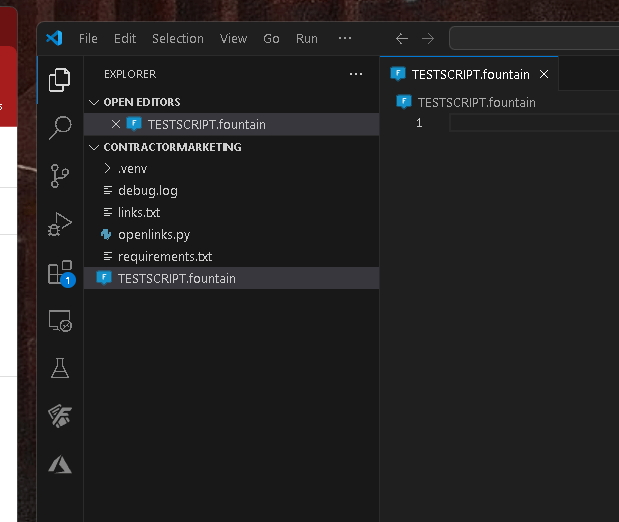Open the Edit menu
Screen dimensions: 619x522
pyautogui.click(x=125, y=39)
